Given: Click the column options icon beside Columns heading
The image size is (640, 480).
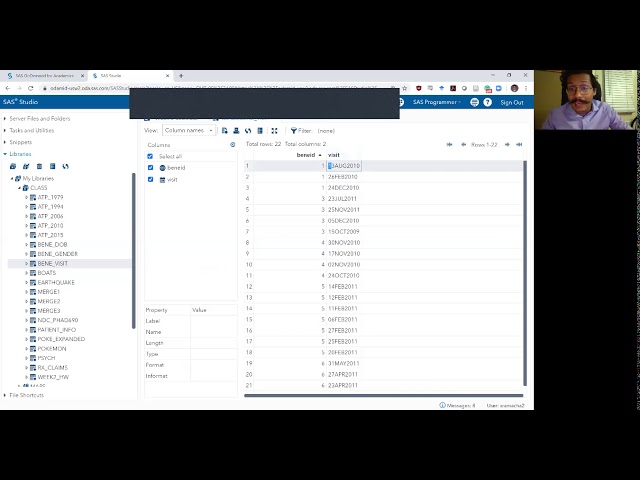Looking at the screenshot, I should [x=233, y=144].
